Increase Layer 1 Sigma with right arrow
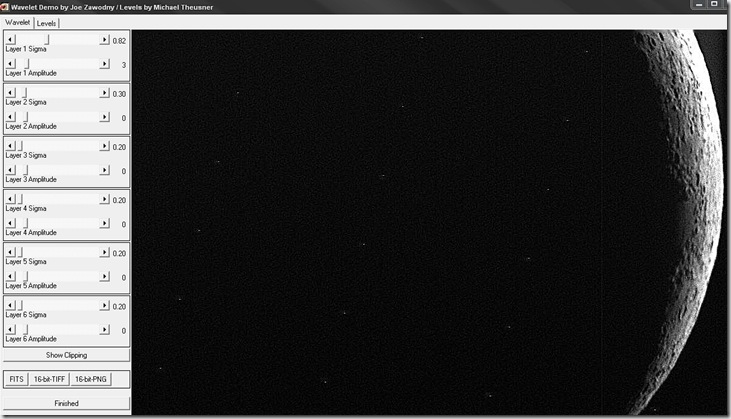This screenshot has width=731, height=419. click(x=104, y=40)
